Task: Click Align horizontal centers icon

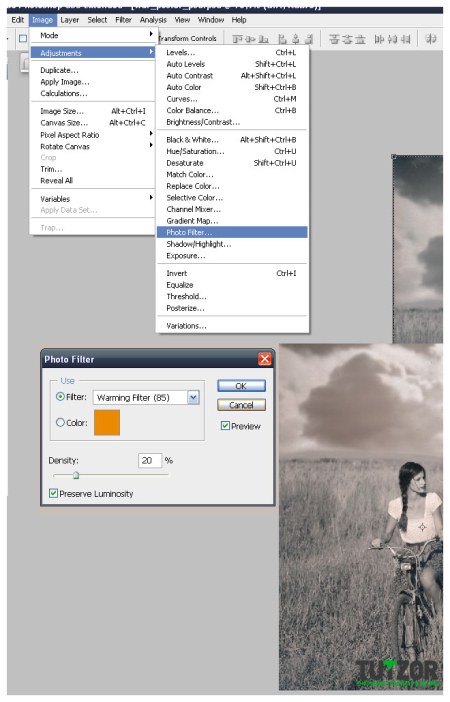Action: (x=296, y=39)
